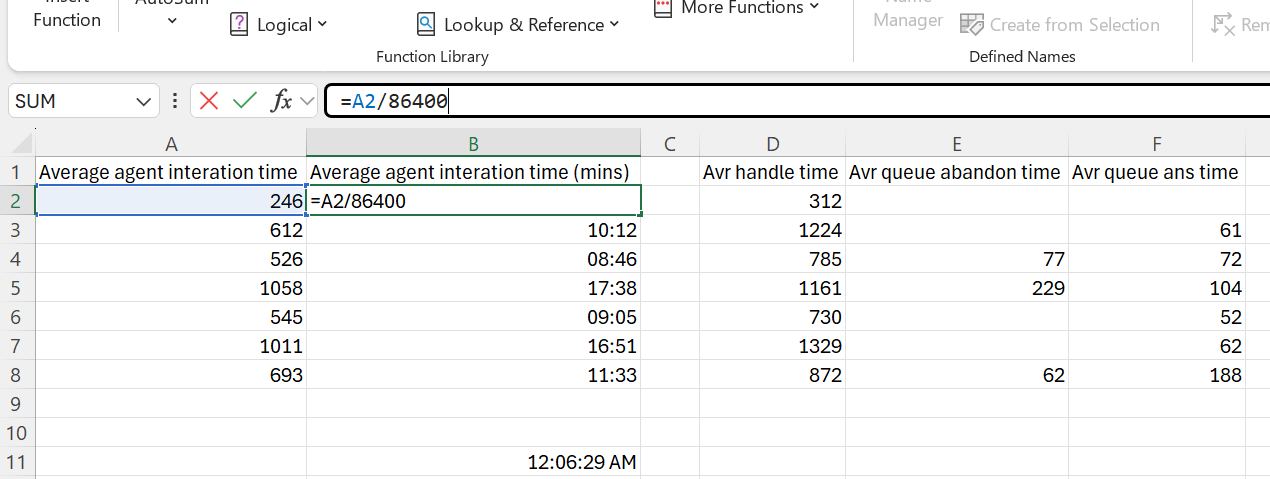The height and width of the screenshot is (479, 1270).
Task: Click cell F8 containing 188
Action: pyautogui.click(x=1157, y=375)
